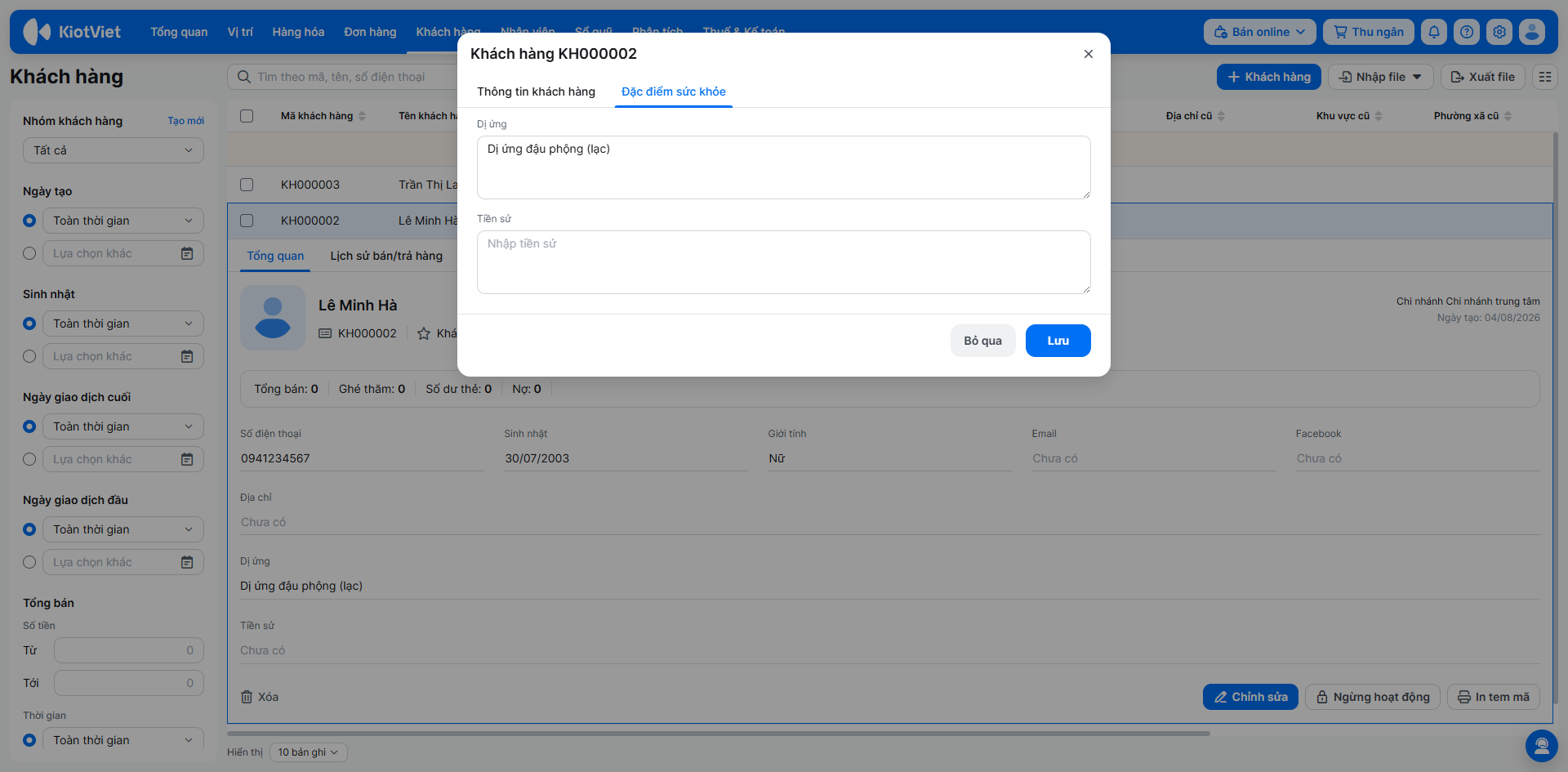Expand Toàn thời gian dropdown under Thời gian
The image size is (1568, 772).
coord(123,740)
